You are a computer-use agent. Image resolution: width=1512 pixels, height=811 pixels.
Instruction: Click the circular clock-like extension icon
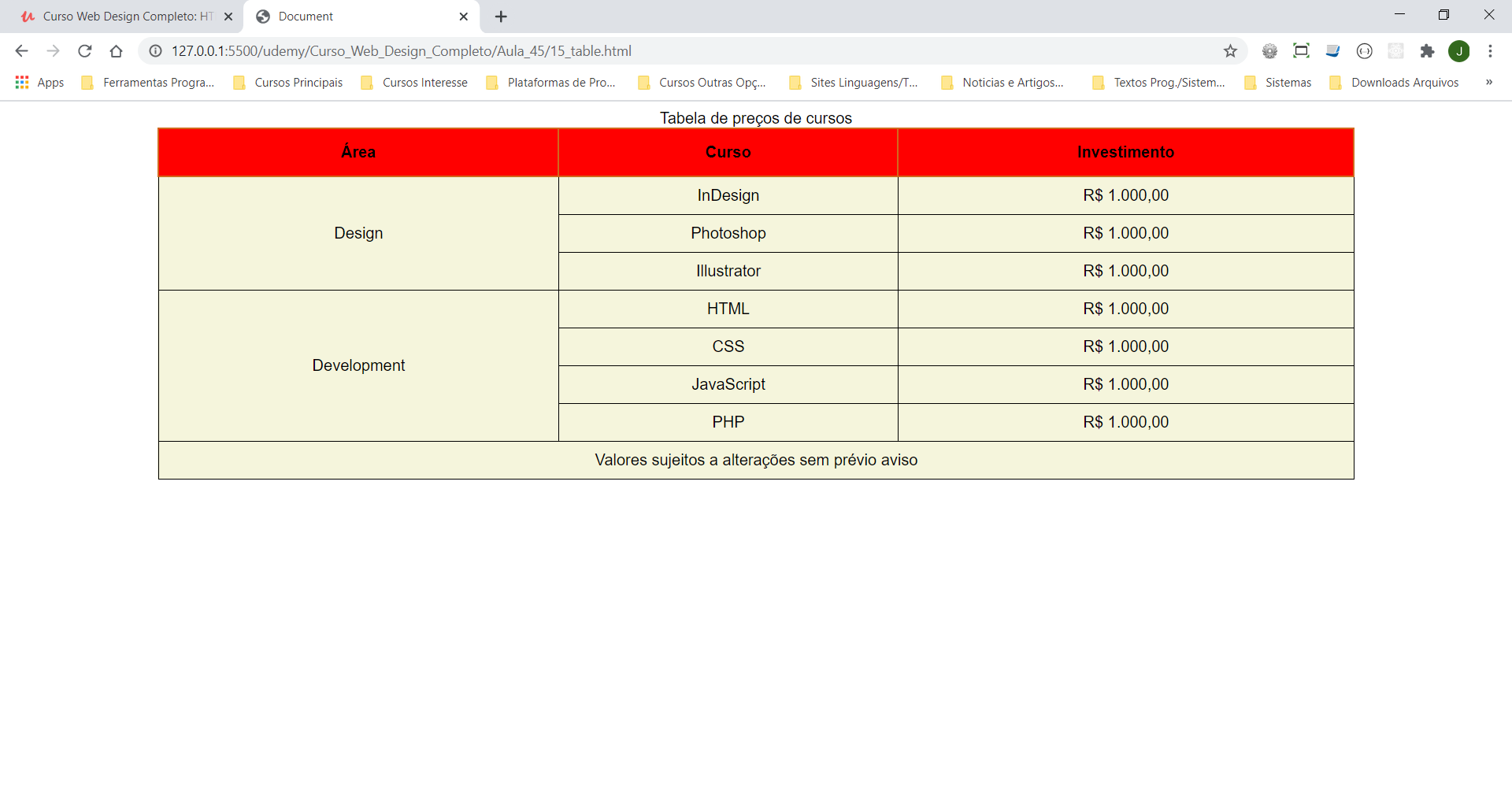coord(1364,51)
